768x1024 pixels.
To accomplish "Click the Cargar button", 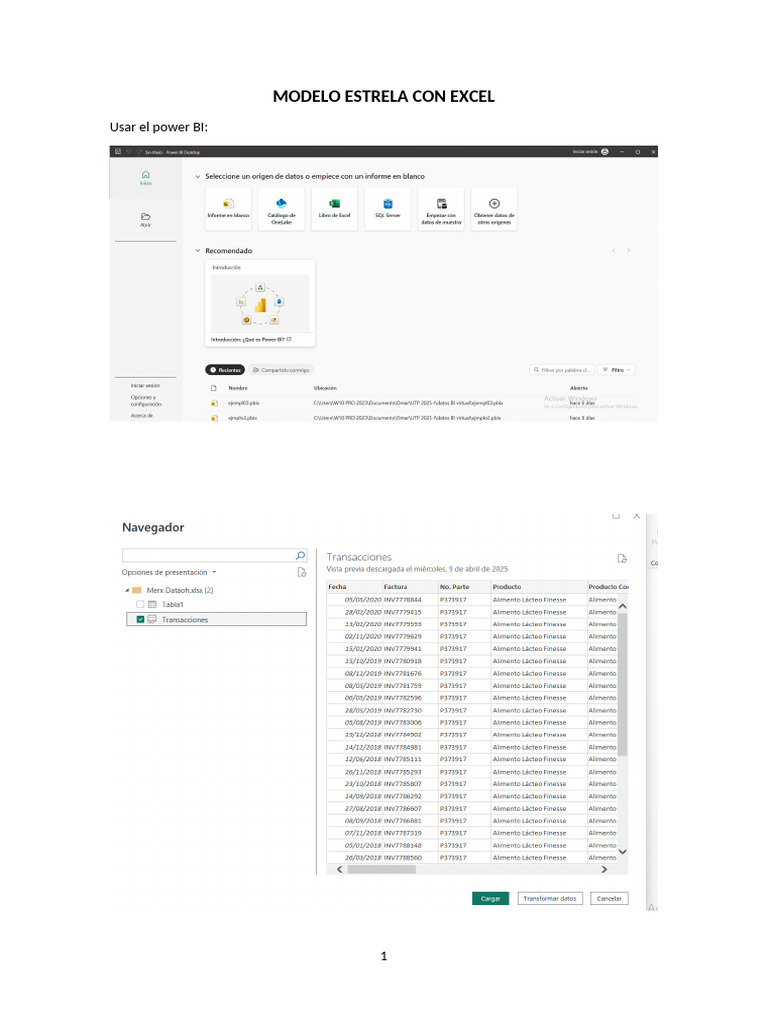I will pos(490,899).
